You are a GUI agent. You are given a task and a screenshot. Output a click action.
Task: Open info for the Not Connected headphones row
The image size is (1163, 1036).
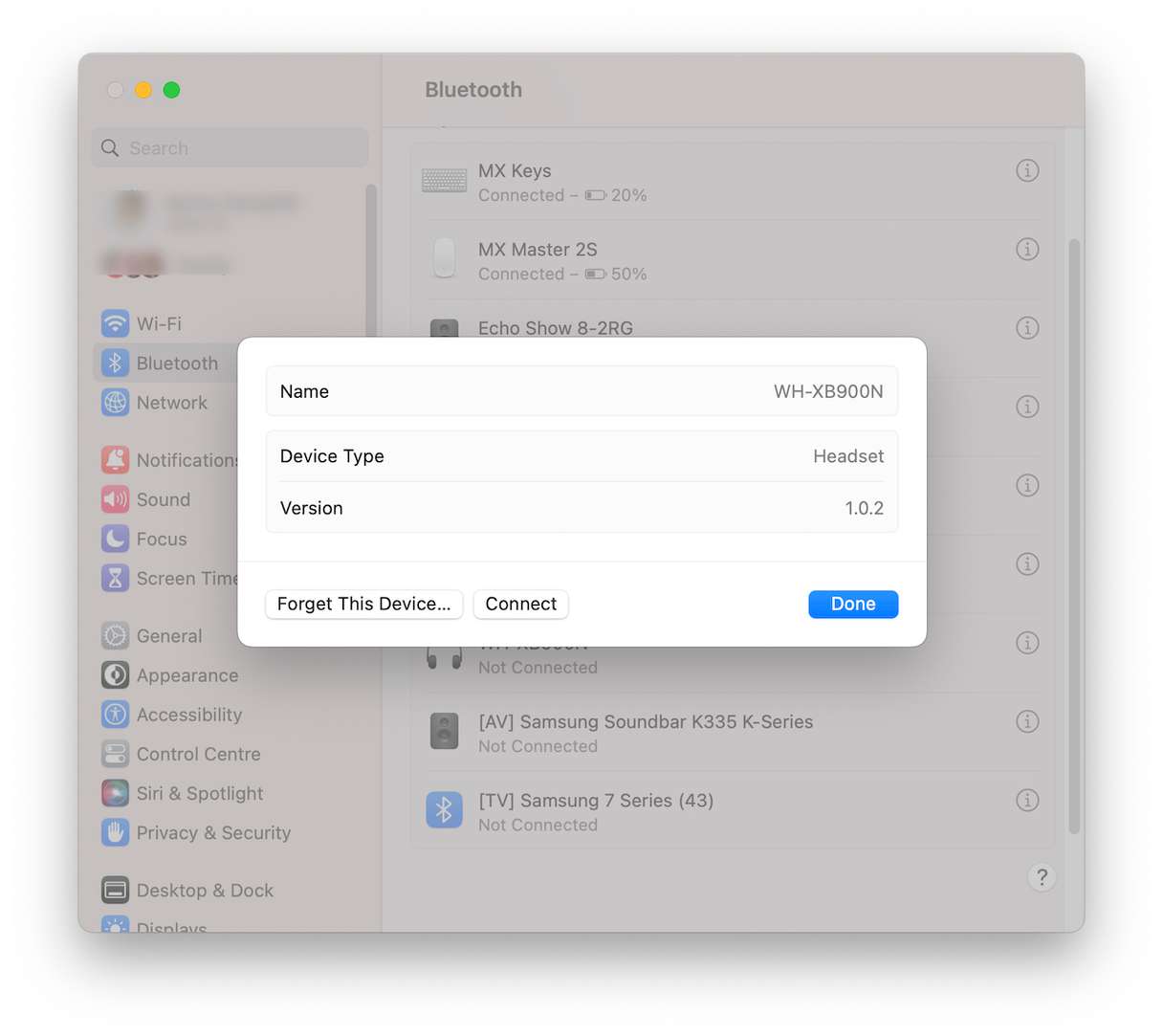(x=1027, y=643)
